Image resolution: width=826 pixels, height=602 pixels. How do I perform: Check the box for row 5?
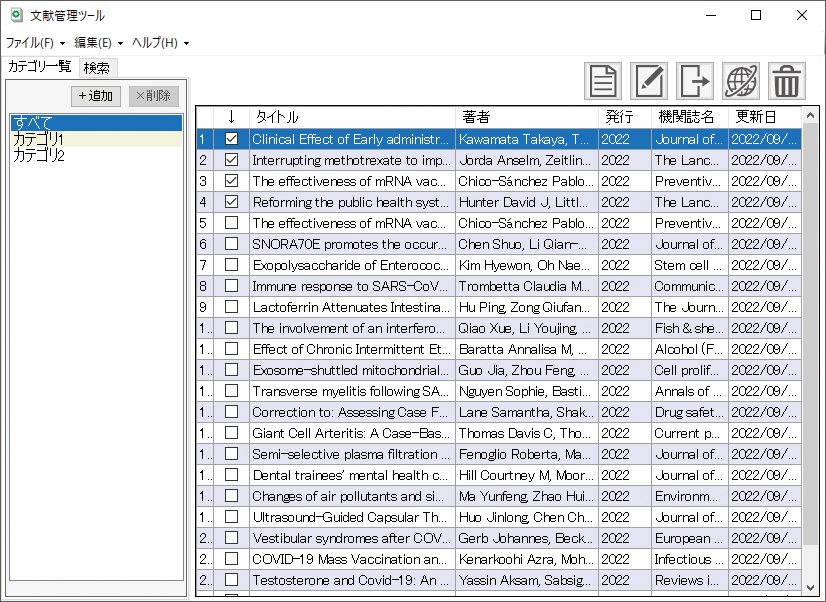(x=232, y=223)
